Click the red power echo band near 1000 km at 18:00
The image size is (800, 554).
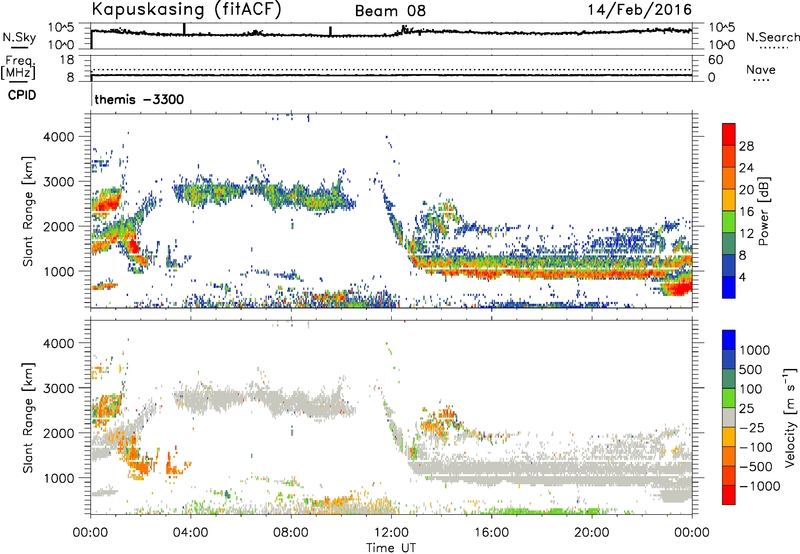coord(541,273)
